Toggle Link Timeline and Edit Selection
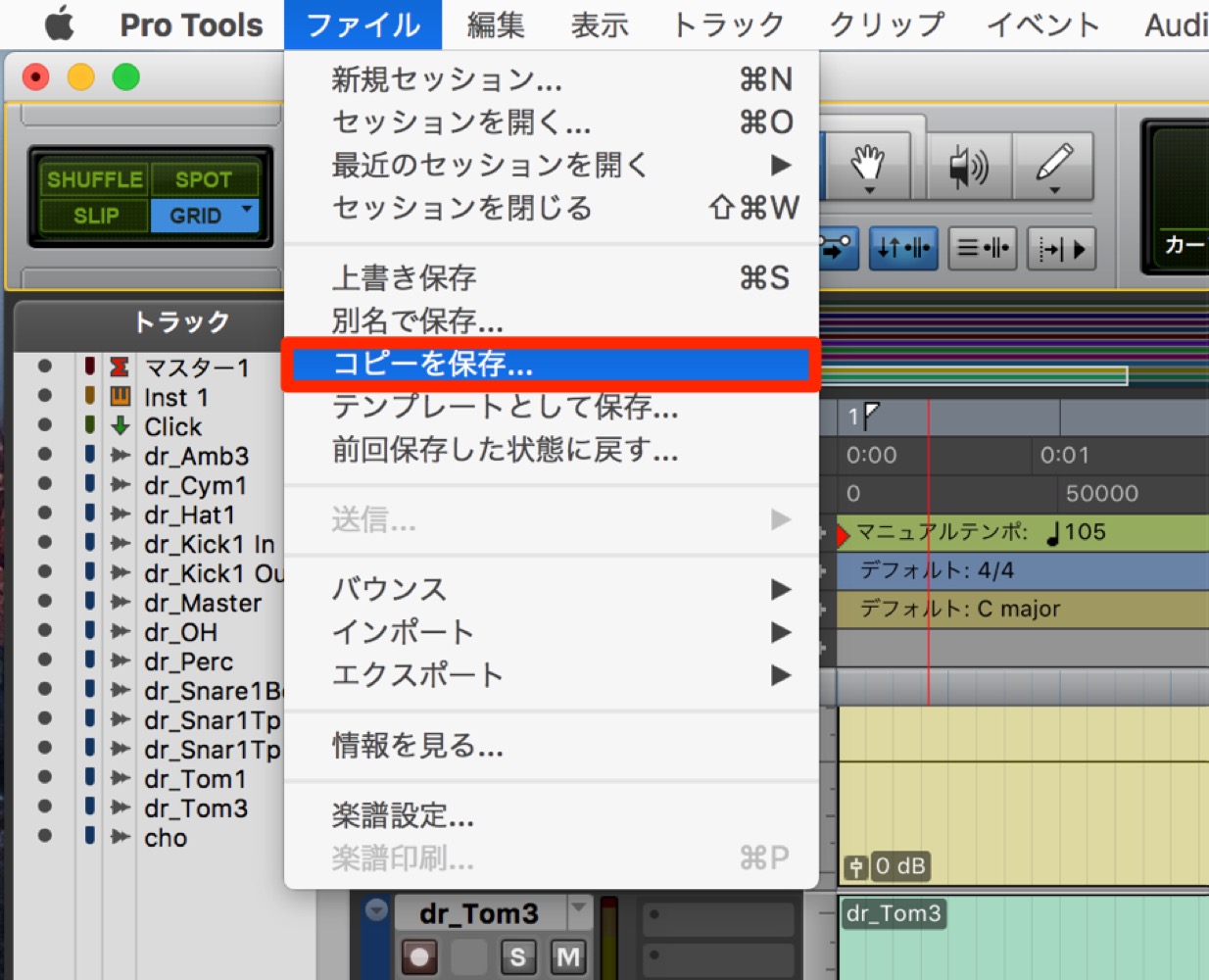 (x=903, y=248)
